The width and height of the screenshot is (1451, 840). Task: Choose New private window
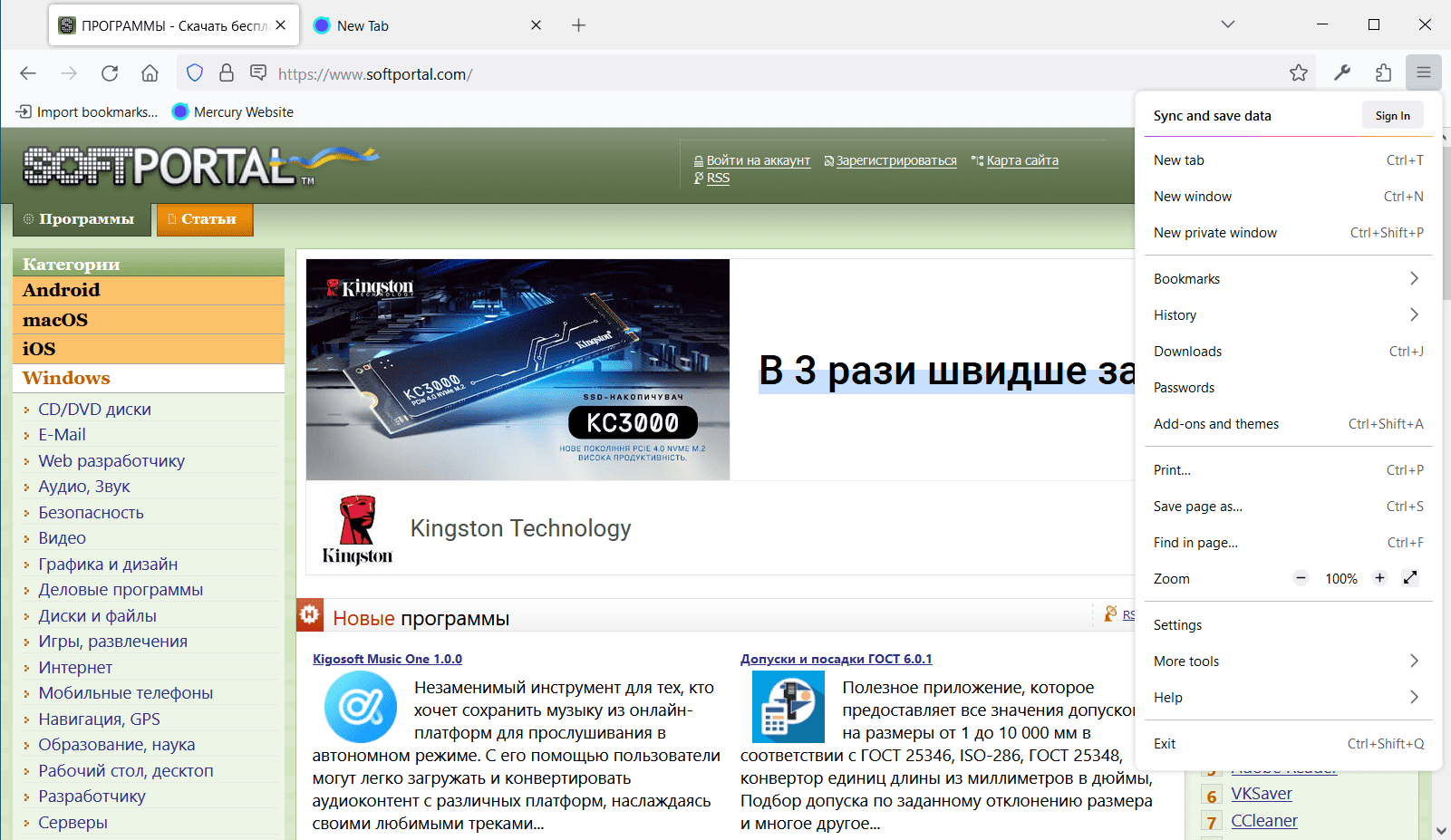click(1288, 233)
